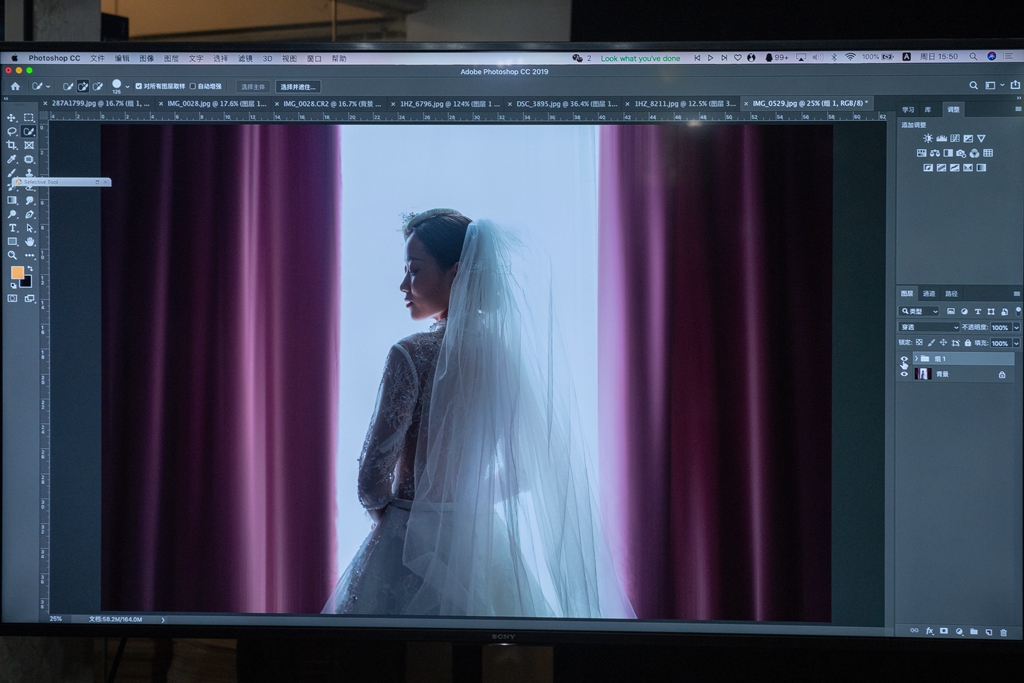This screenshot has height=683, width=1024.
Task: Click the orange foreground color swatch
Action: tap(17, 272)
